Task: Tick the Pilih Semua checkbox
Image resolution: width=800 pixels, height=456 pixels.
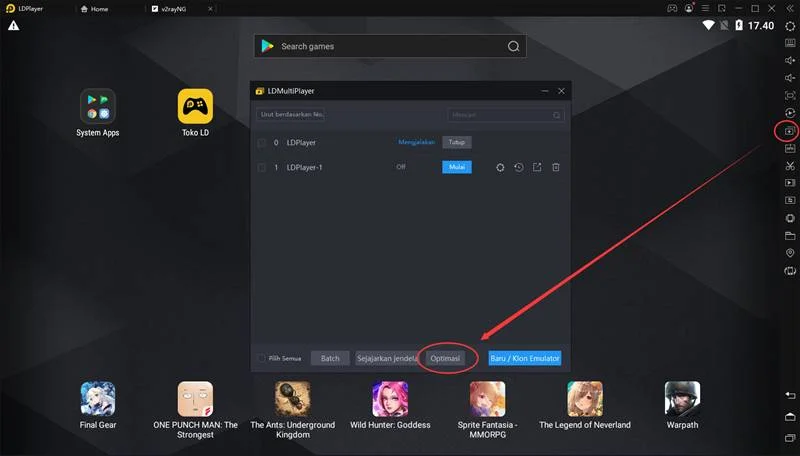Action: tap(261, 358)
